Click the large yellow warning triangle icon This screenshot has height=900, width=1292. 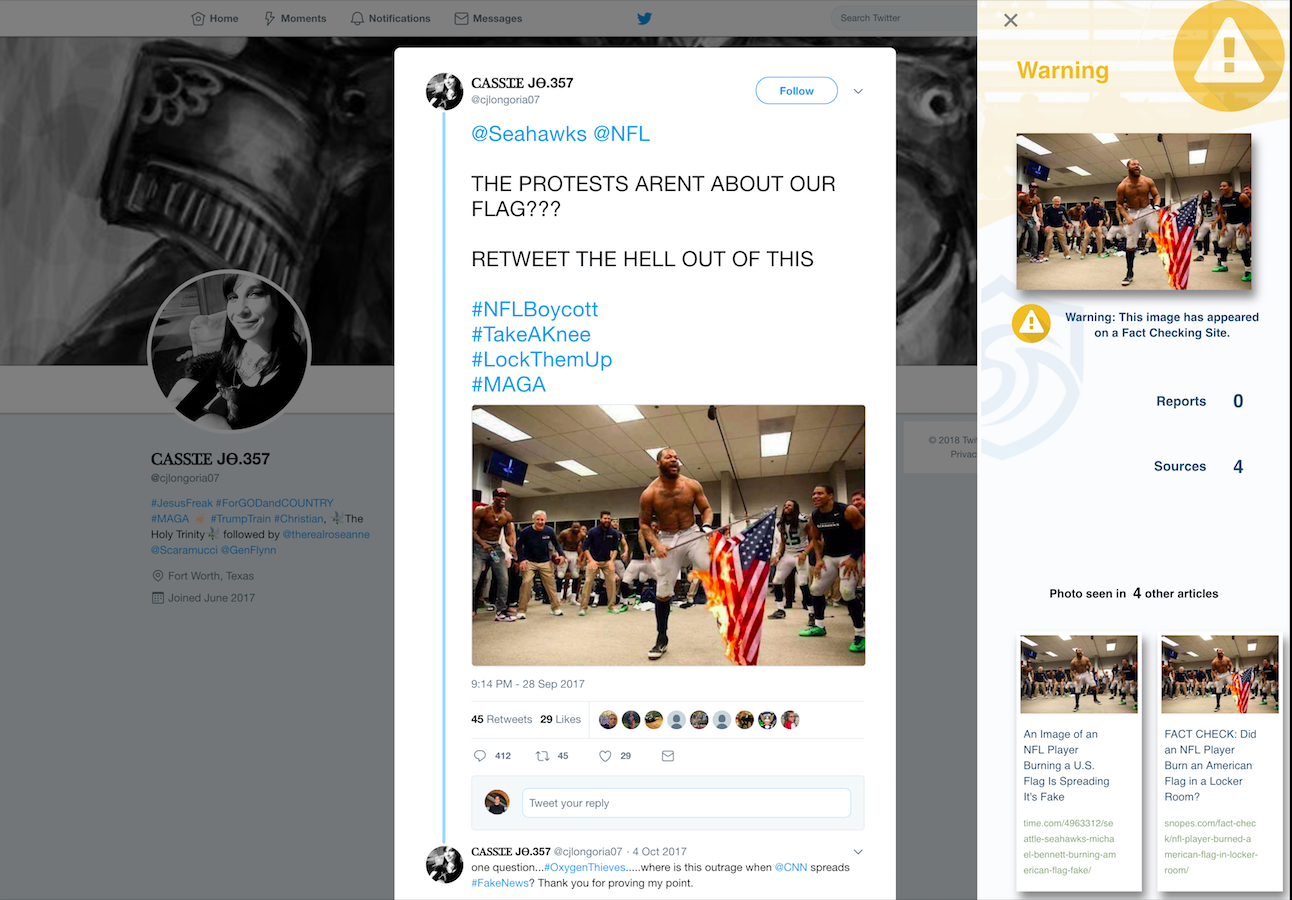click(1228, 54)
